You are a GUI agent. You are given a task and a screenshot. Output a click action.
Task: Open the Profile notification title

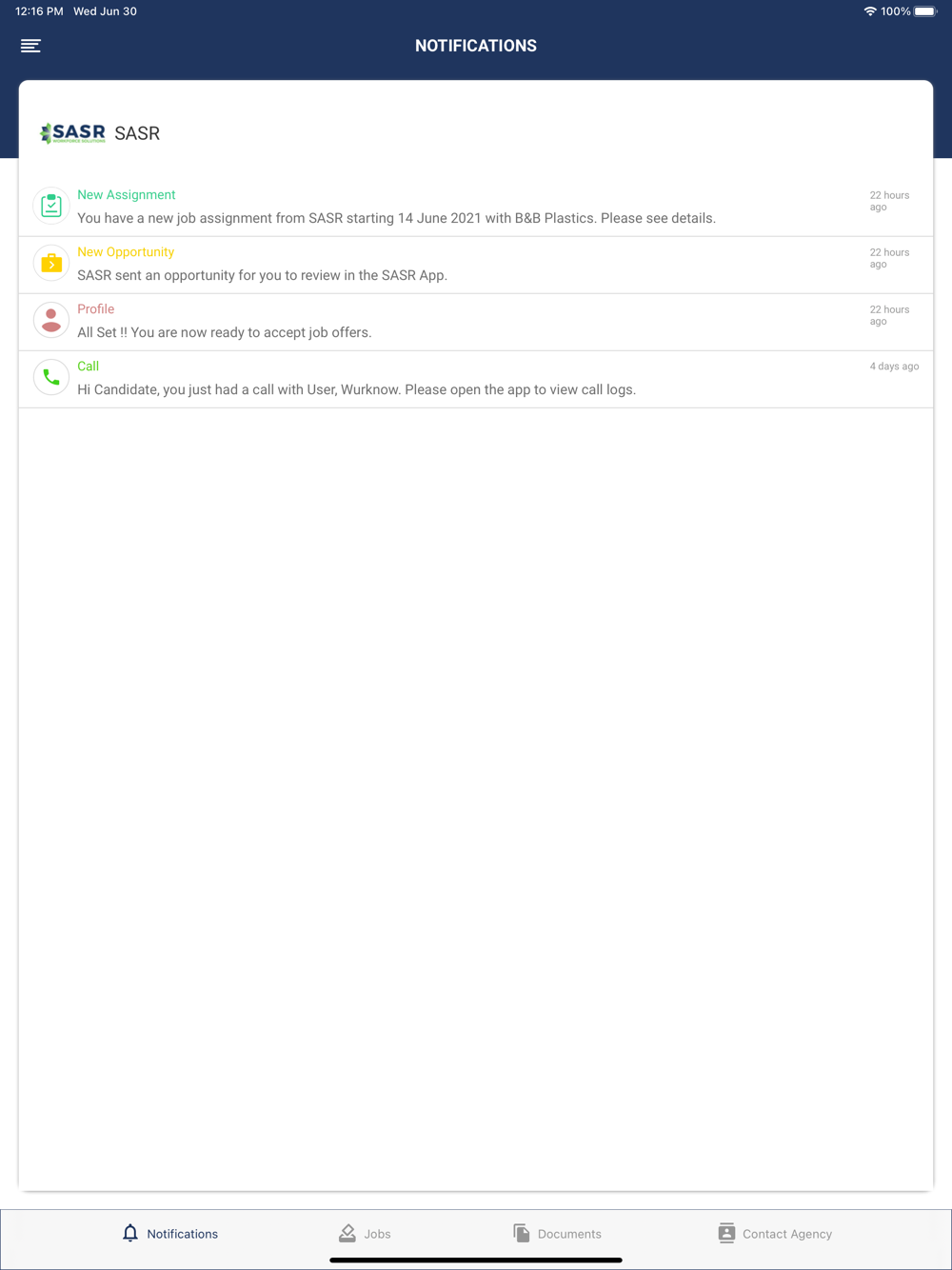[95, 309]
